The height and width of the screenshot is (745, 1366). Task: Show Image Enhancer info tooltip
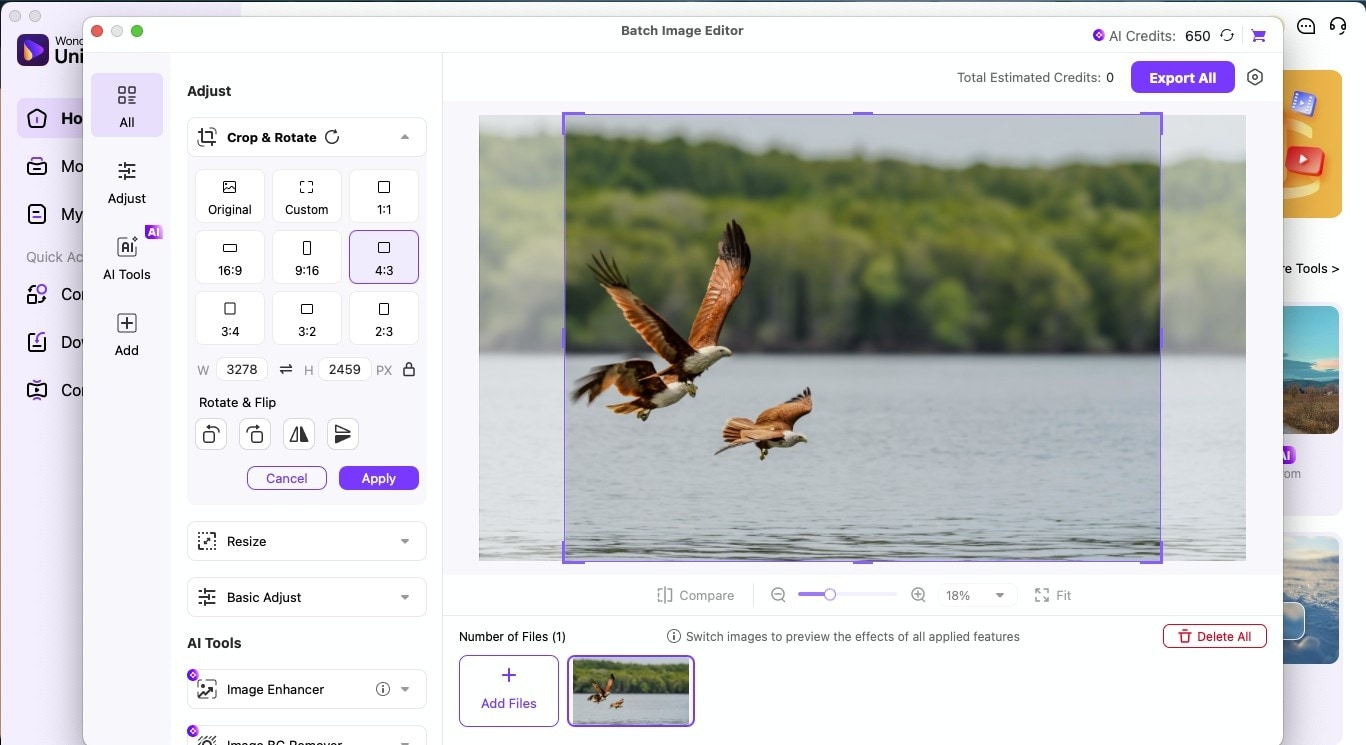pos(382,689)
